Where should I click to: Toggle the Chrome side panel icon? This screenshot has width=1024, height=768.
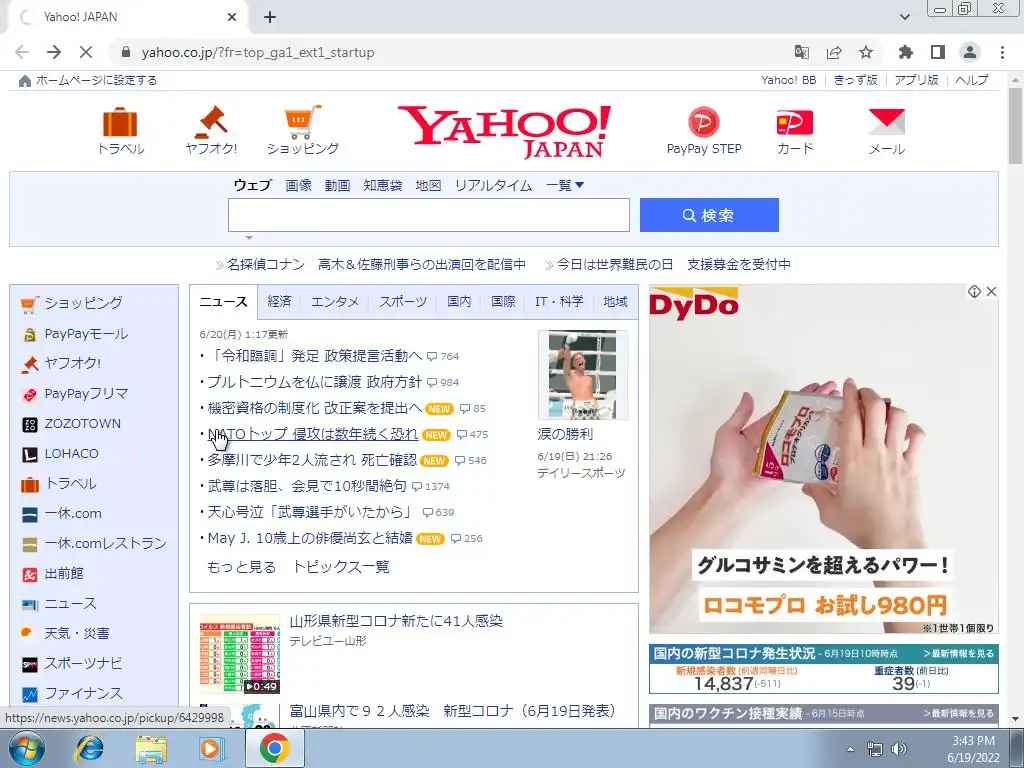coord(938,52)
